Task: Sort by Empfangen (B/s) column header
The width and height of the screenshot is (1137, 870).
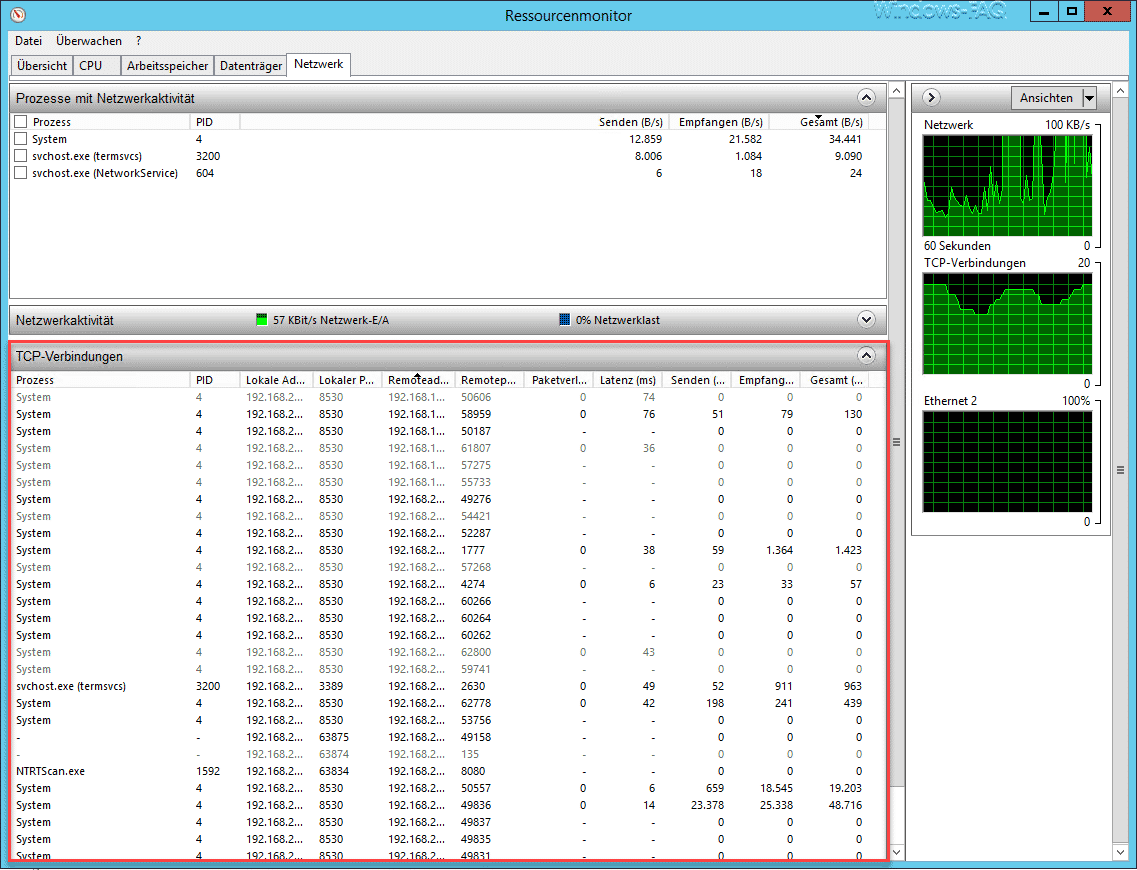Action: tap(720, 122)
